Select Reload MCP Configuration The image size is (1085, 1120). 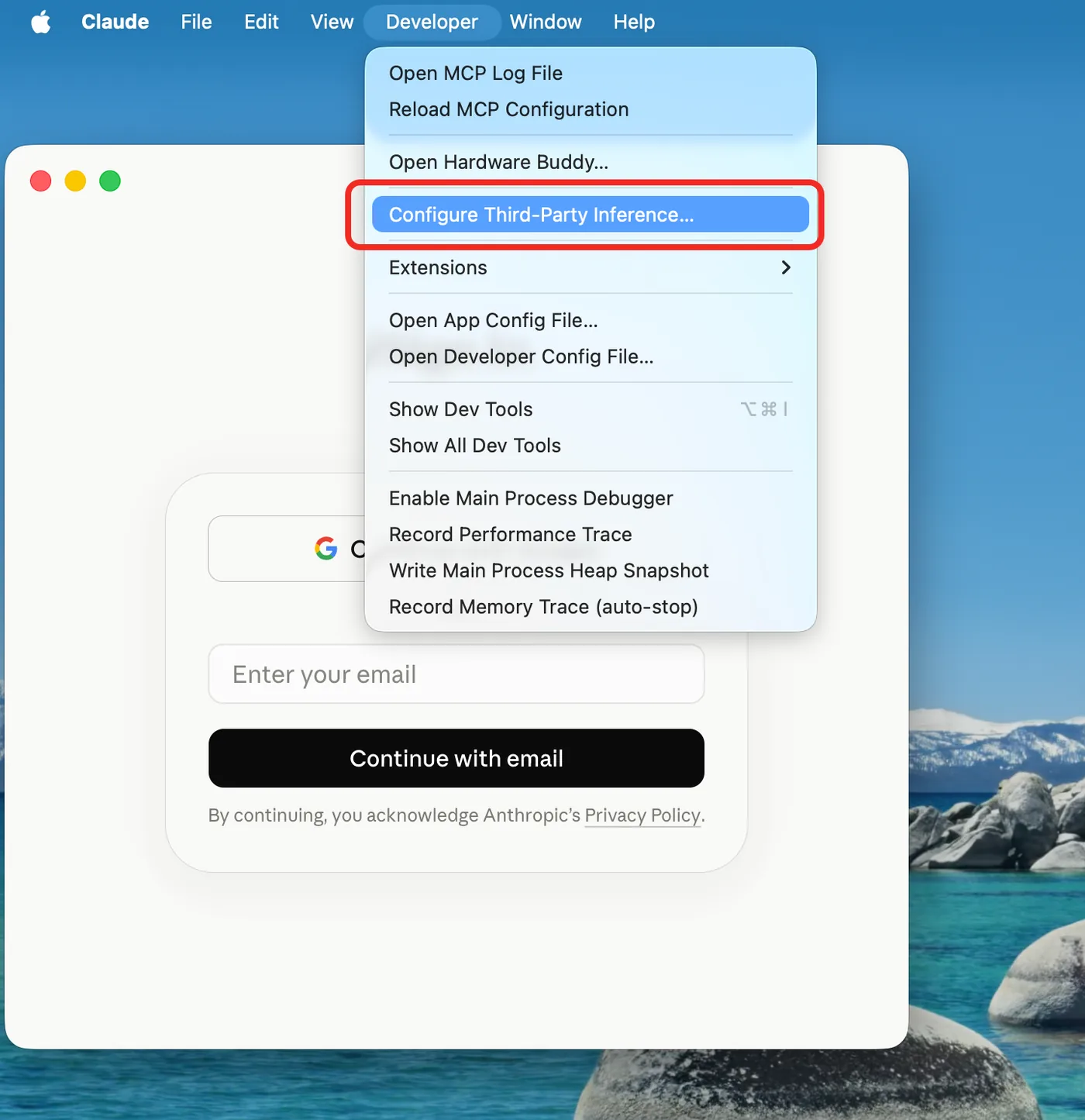[x=591, y=109]
